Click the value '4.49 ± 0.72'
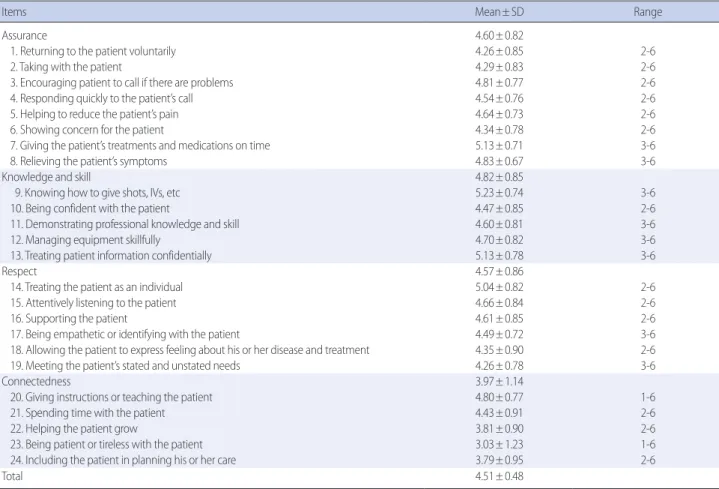Image resolution: width=719 pixels, height=489 pixels. (x=499, y=334)
